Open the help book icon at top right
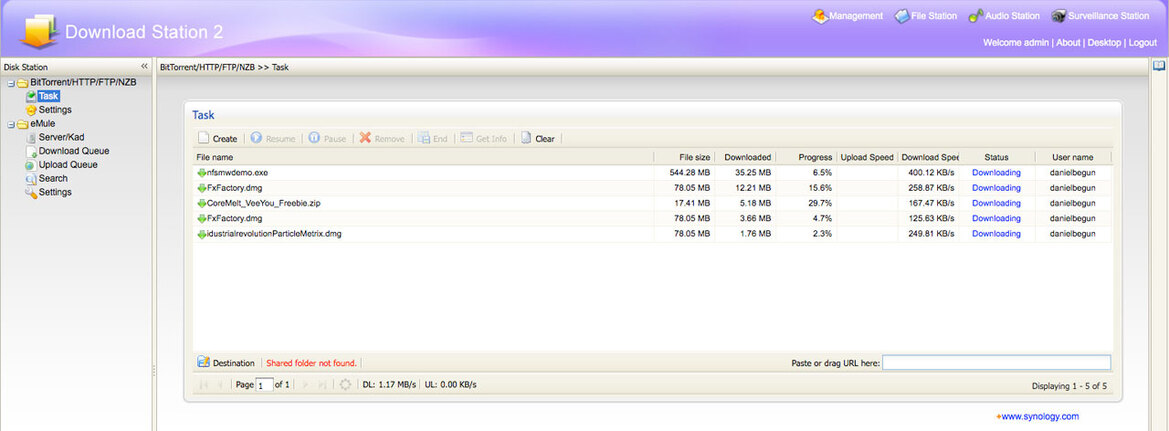The width and height of the screenshot is (1169, 431). pos(1159,66)
